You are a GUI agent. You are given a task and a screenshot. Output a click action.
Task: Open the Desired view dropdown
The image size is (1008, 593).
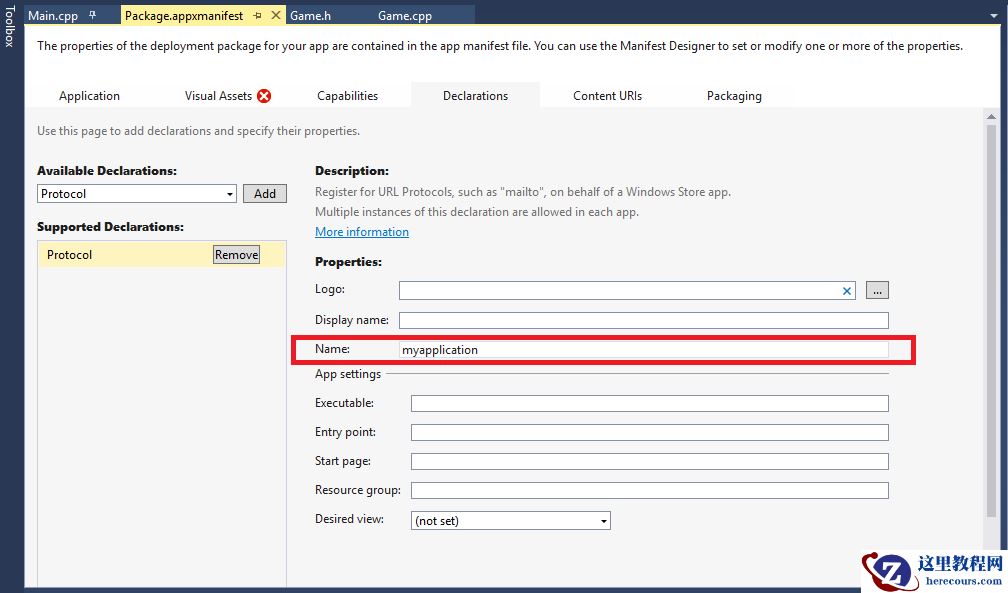(x=604, y=521)
